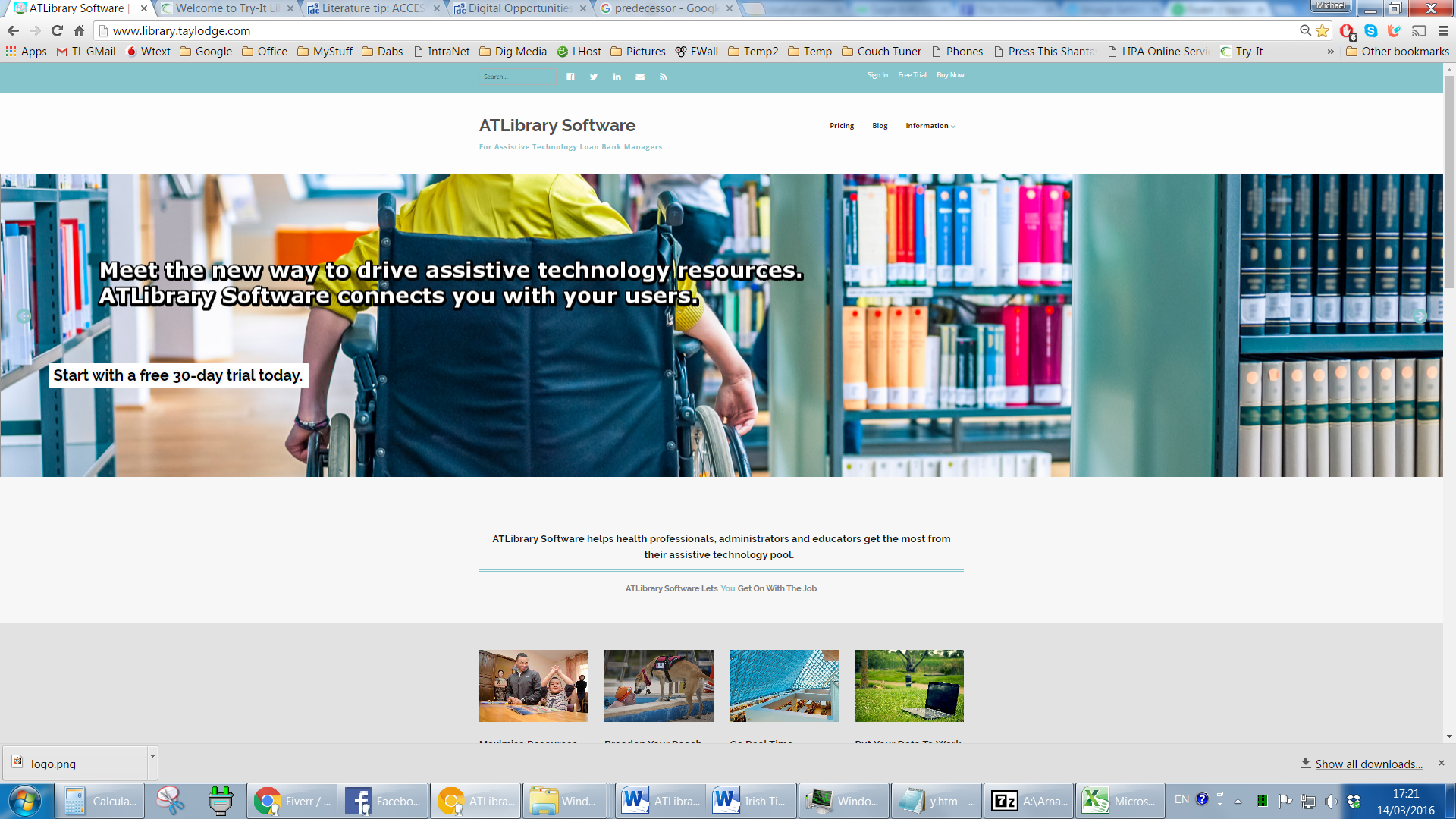
Task: Open the Twitter icon link
Action: tap(594, 77)
